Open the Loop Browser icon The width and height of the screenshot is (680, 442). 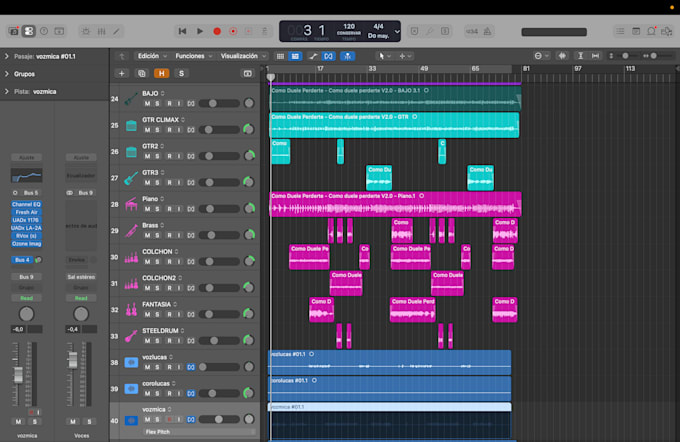click(x=651, y=31)
